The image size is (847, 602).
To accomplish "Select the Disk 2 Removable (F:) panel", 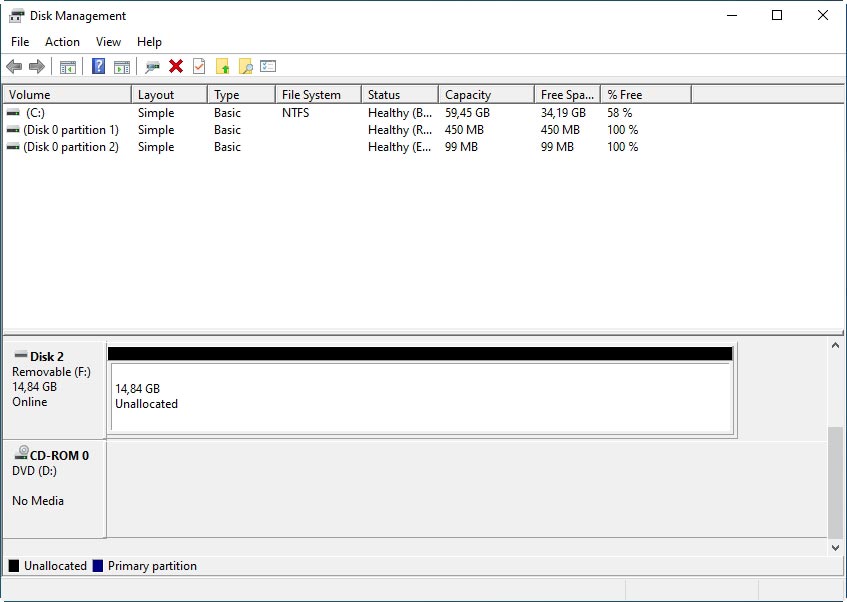I will pos(54,390).
